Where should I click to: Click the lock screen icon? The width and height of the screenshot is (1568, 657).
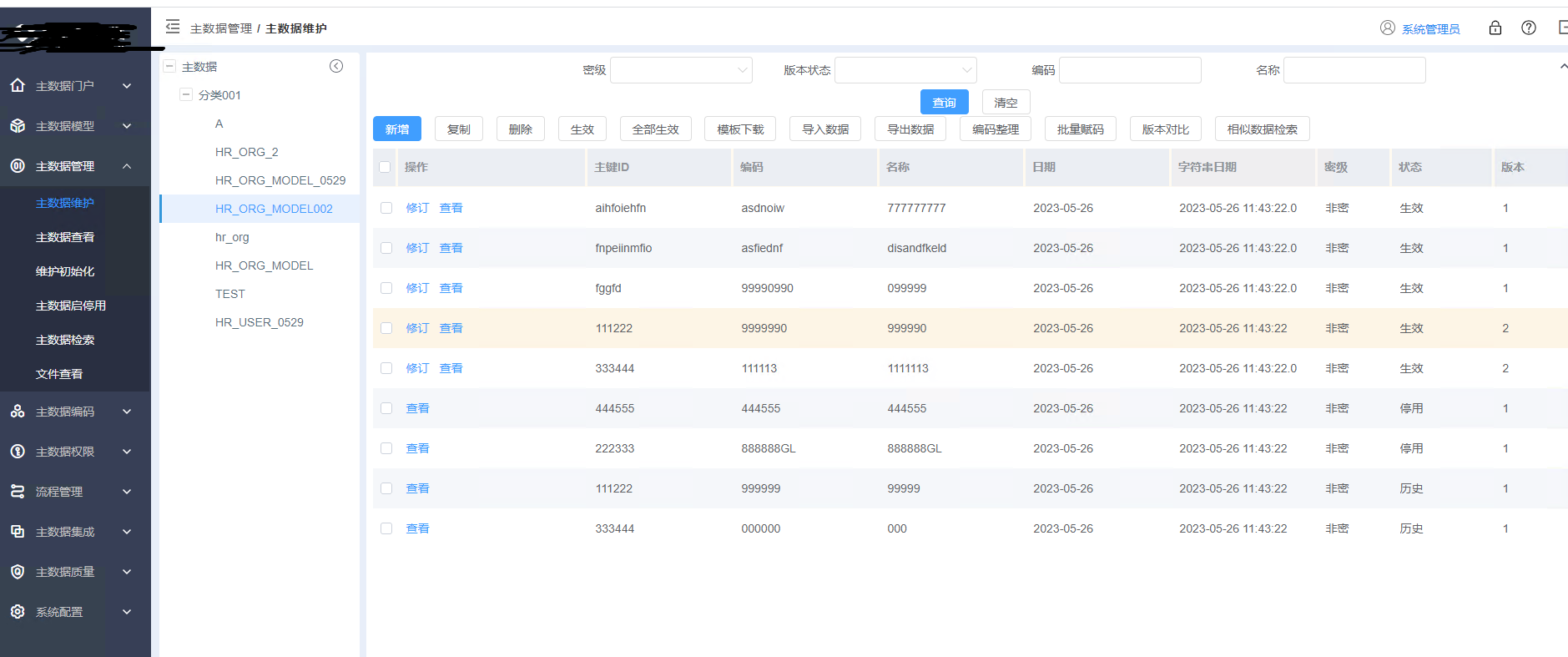[1495, 28]
